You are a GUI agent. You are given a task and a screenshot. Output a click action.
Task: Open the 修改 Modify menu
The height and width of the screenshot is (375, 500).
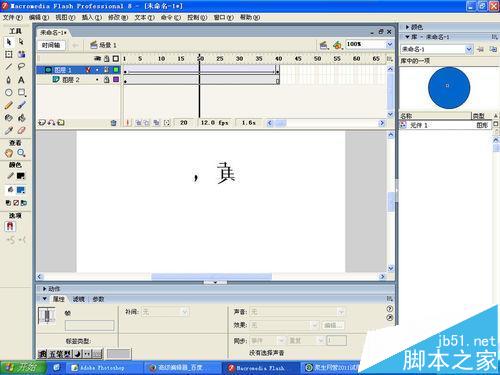click(118, 17)
